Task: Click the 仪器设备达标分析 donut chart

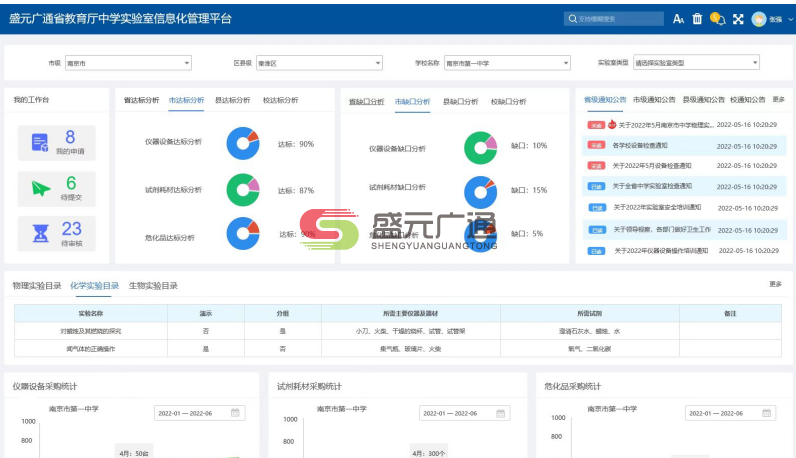Action: [x=243, y=143]
